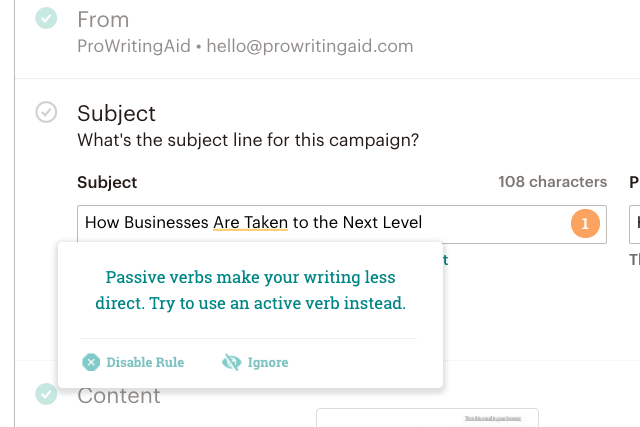This screenshot has width=640, height=427.
Task: Click the large Subject section heading
Action: pos(116,113)
